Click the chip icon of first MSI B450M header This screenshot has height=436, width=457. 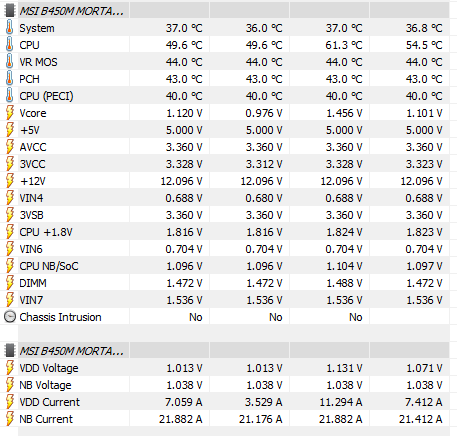10,11
